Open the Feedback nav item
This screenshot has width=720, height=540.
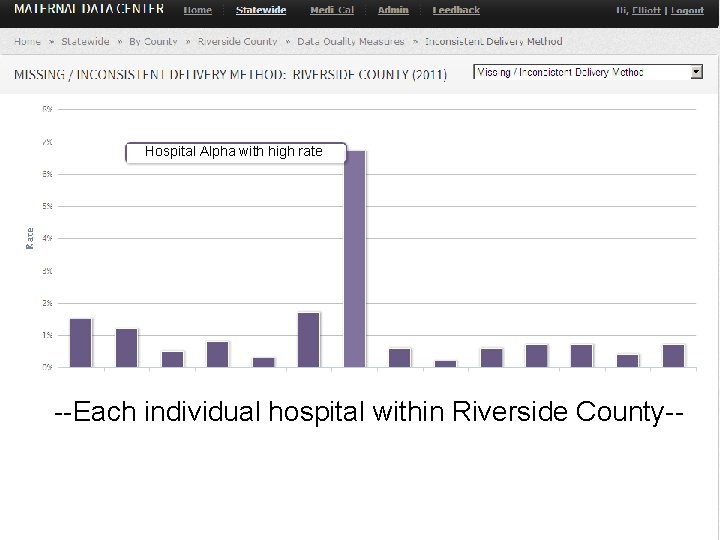click(456, 10)
